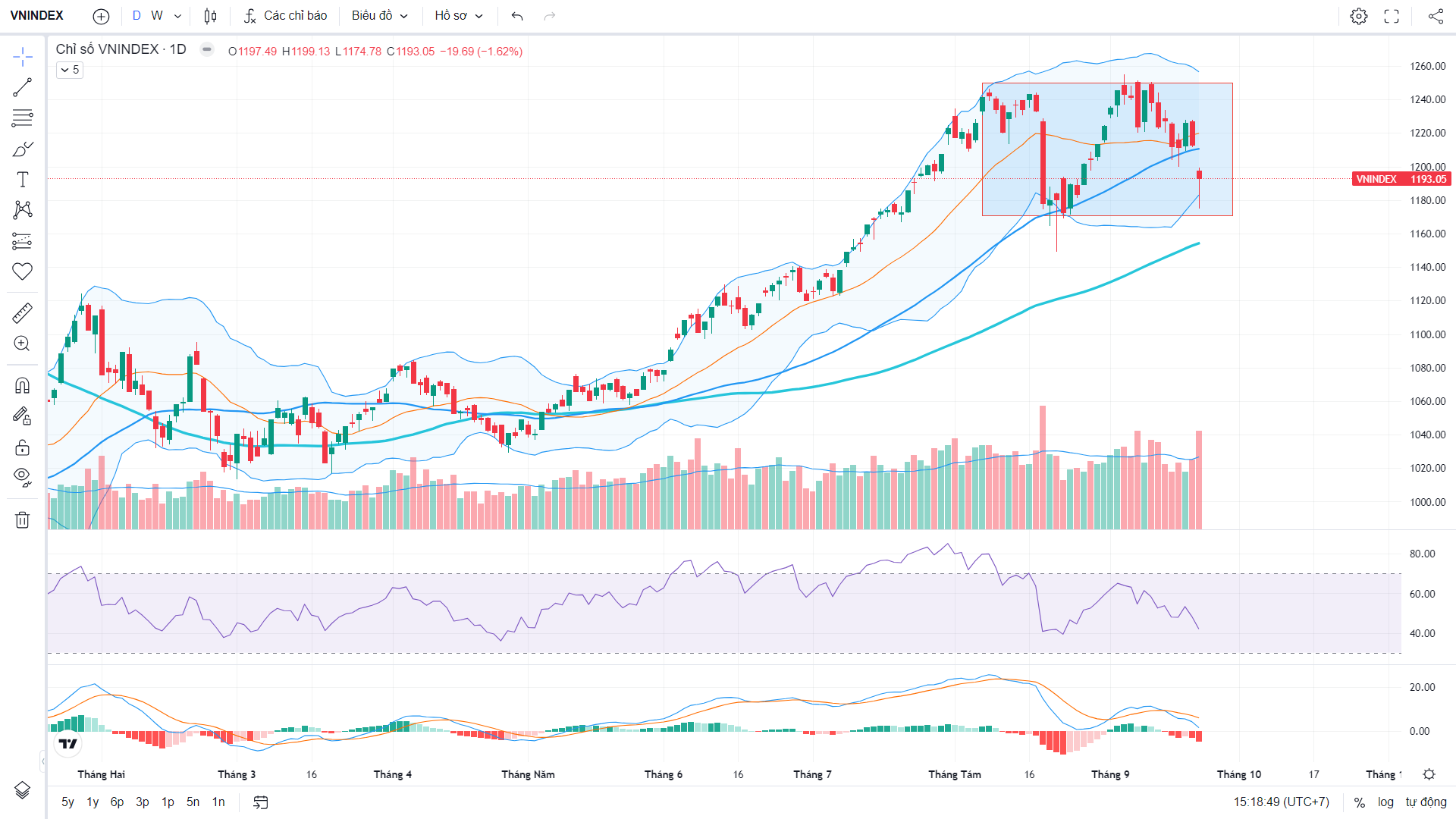Open Các chỉ báo indicators menu

coord(285,16)
